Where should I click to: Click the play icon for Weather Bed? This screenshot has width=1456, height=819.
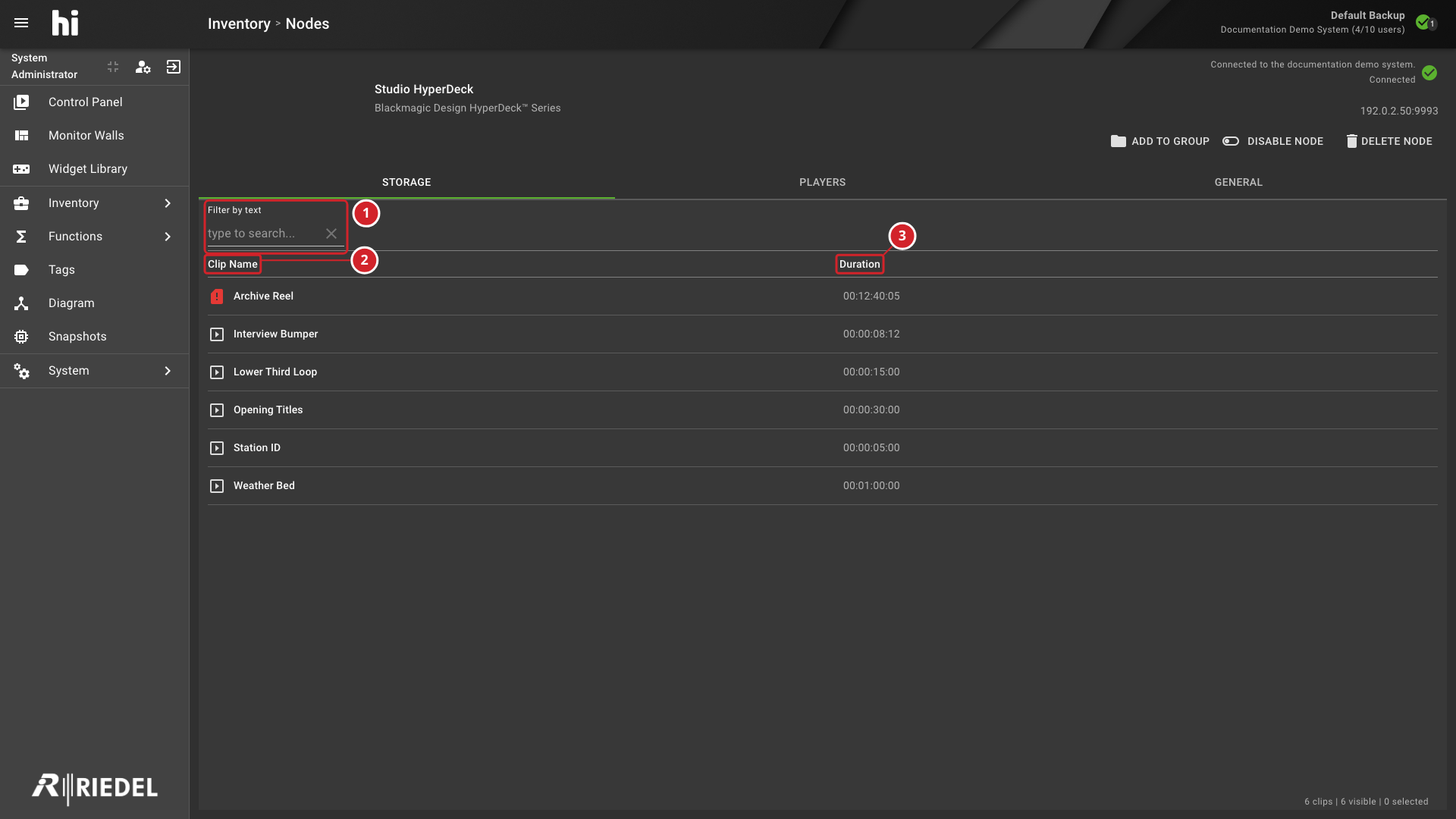pos(217,486)
